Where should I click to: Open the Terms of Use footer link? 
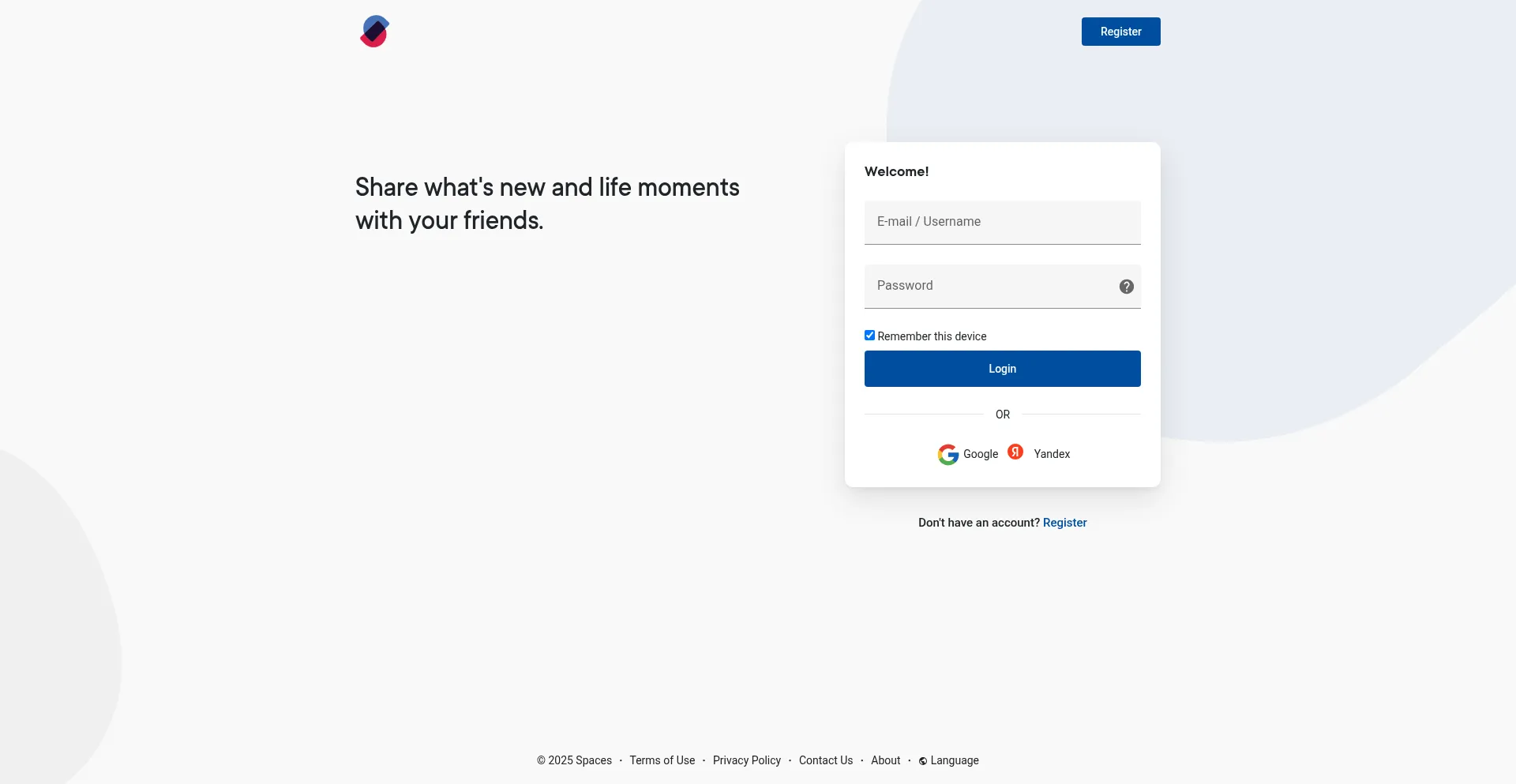662,760
